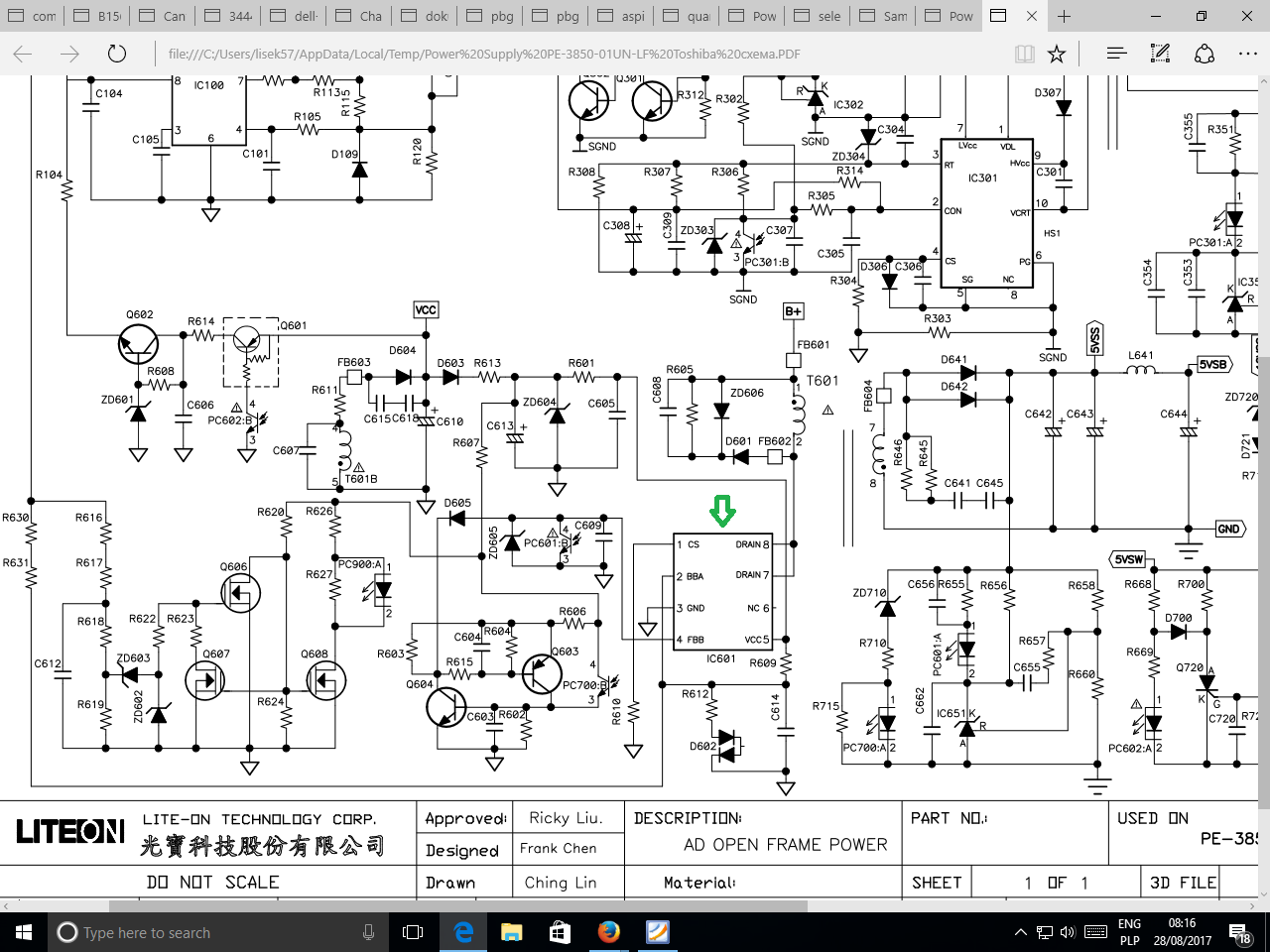Open touch keyboard tray icon

coord(1096,932)
